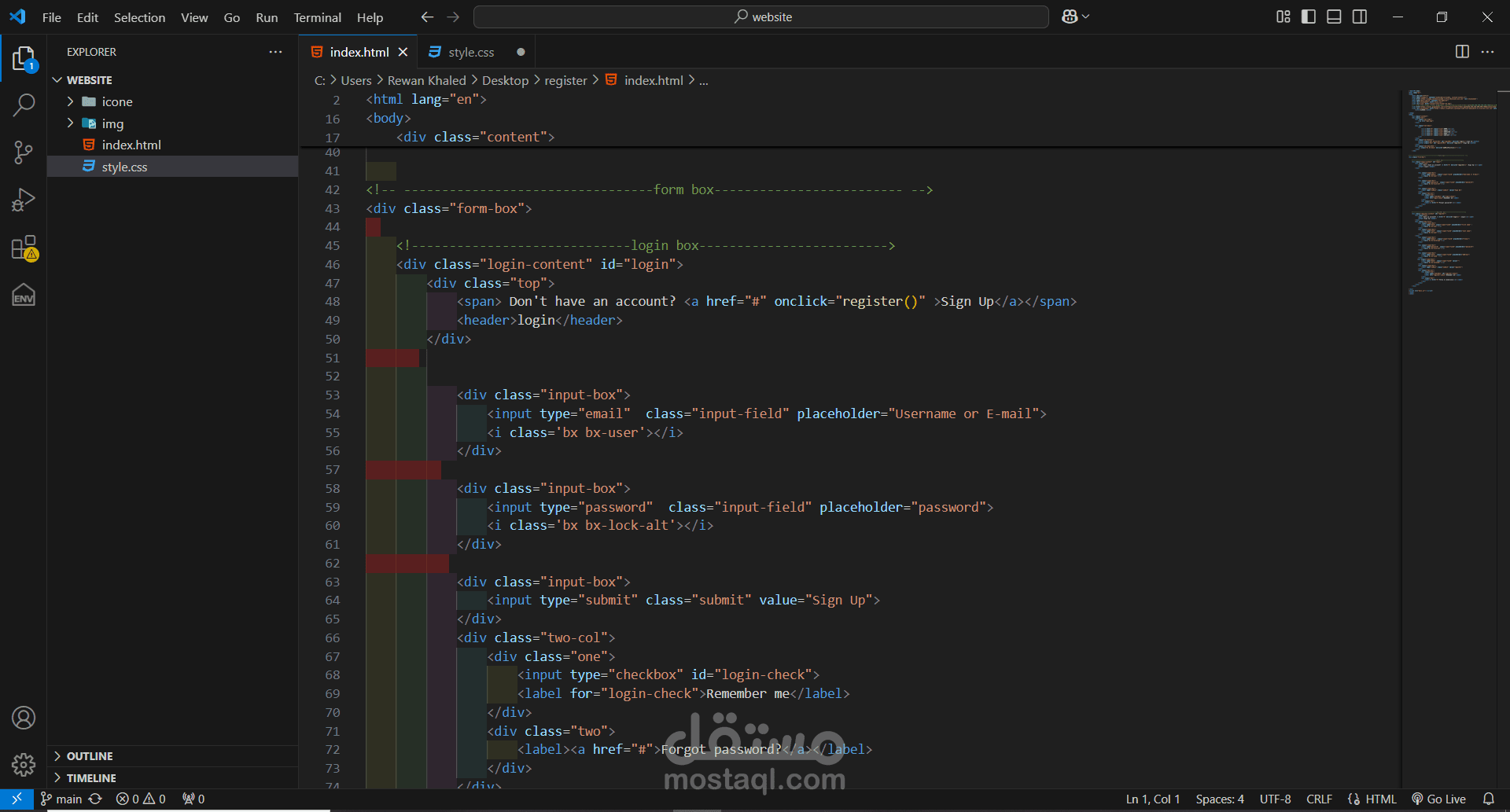Image resolution: width=1510 pixels, height=812 pixels.
Task: Click the ports forwarded indicator showing 0
Action: point(193,799)
